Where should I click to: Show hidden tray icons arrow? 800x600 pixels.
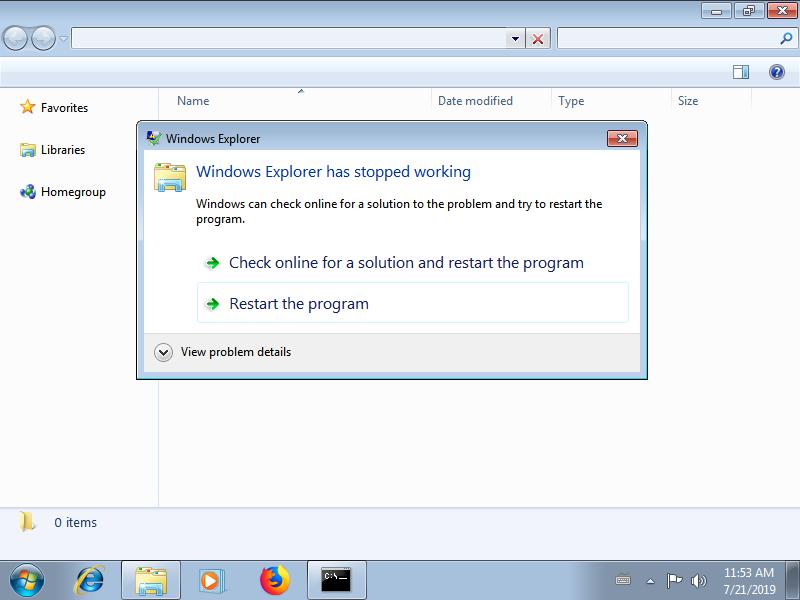(x=651, y=581)
